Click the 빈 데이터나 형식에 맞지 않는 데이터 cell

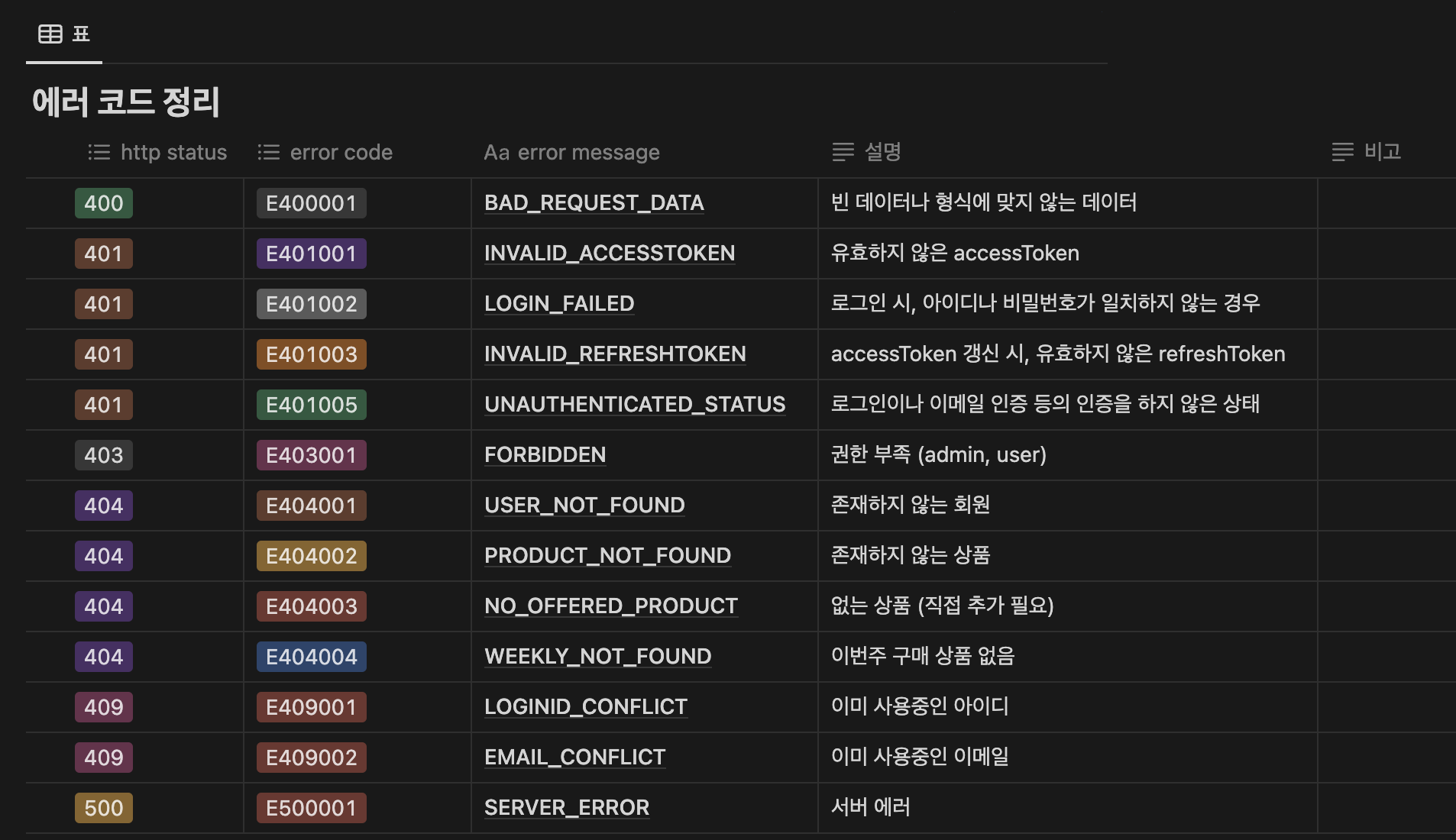tap(1067, 203)
